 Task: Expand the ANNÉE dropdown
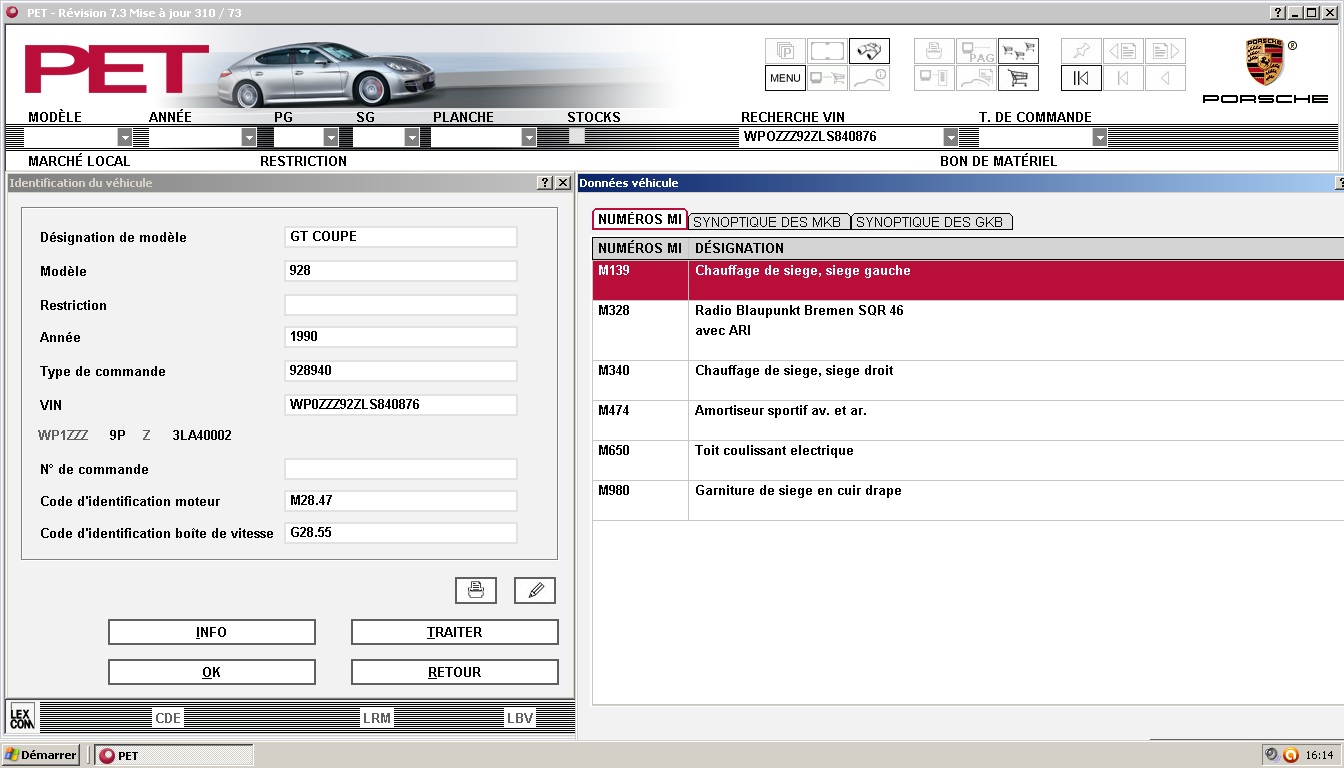point(249,137)
